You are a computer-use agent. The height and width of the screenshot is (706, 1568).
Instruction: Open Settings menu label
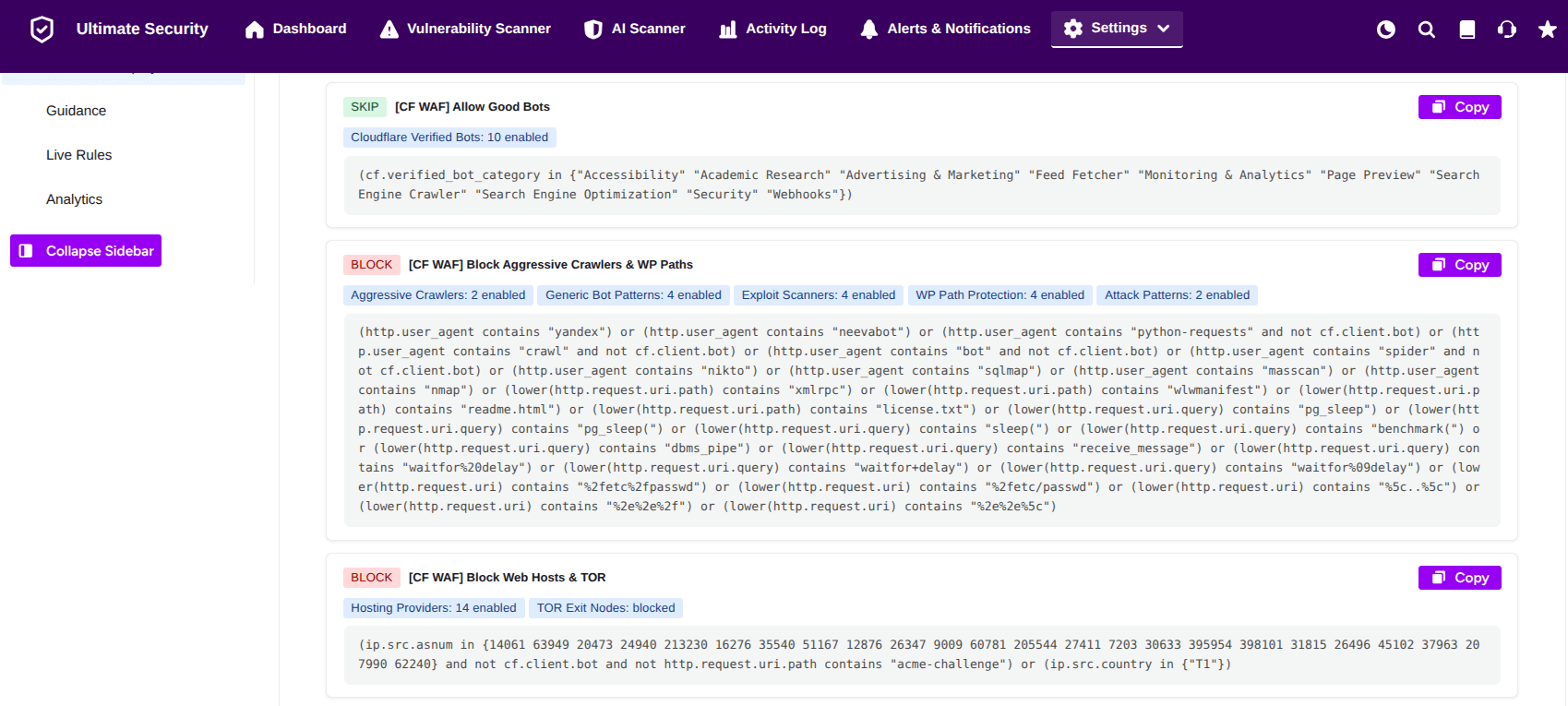[x=1119, y=28]
